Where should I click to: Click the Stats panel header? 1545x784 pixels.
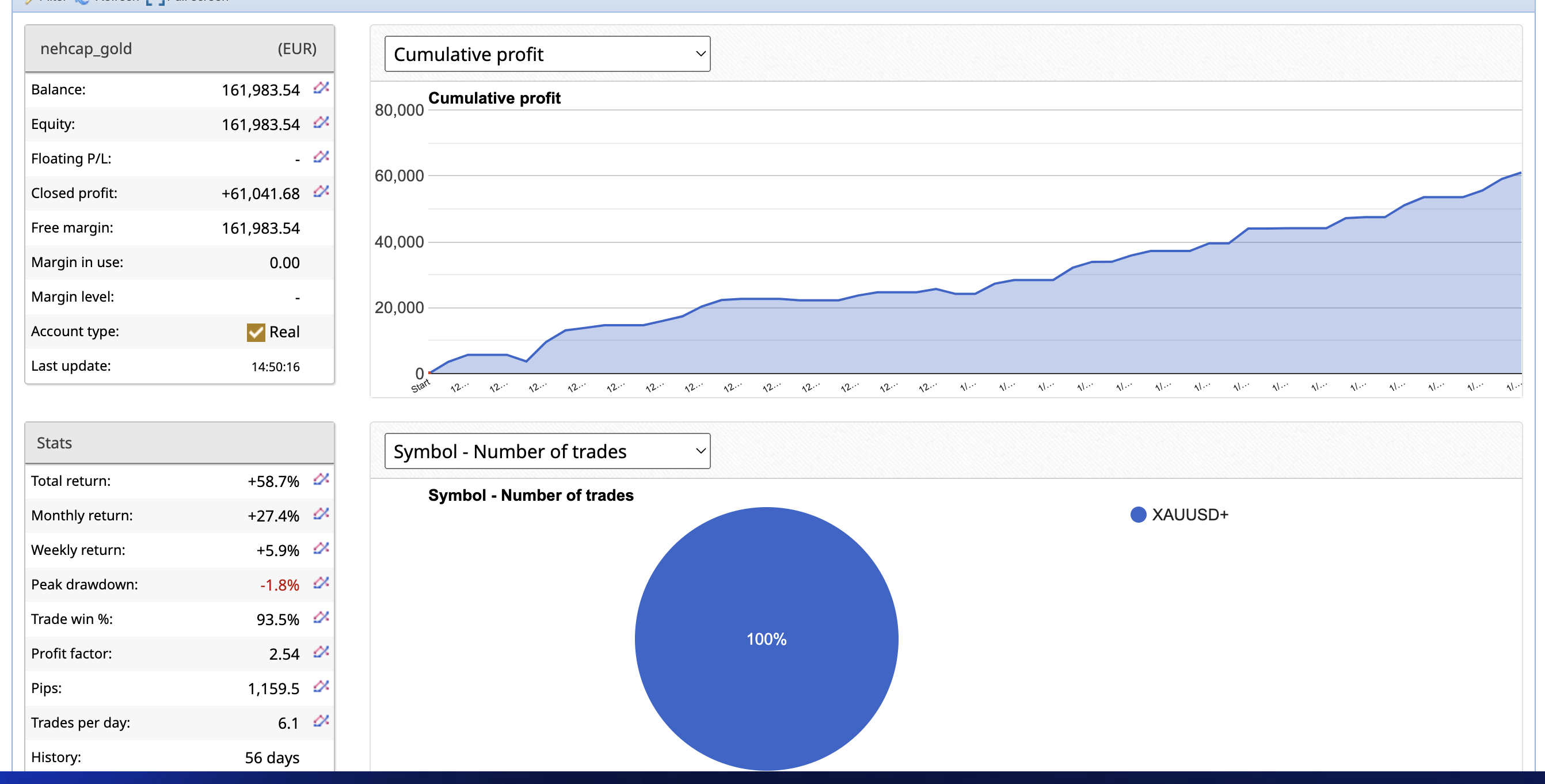[178, 443]
